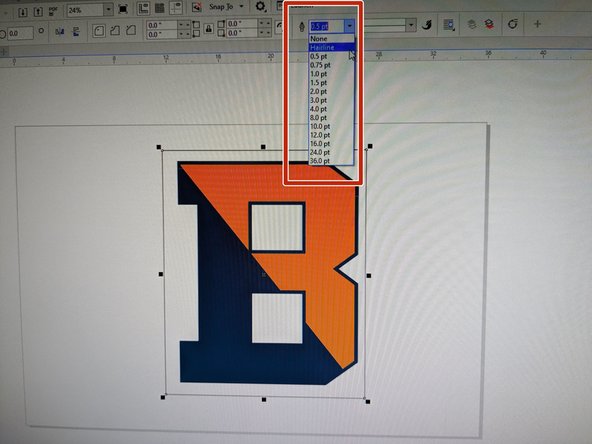Click the bottom-left corner radius field
Viewport: 592px width, 444px height.
coord(162,34)
